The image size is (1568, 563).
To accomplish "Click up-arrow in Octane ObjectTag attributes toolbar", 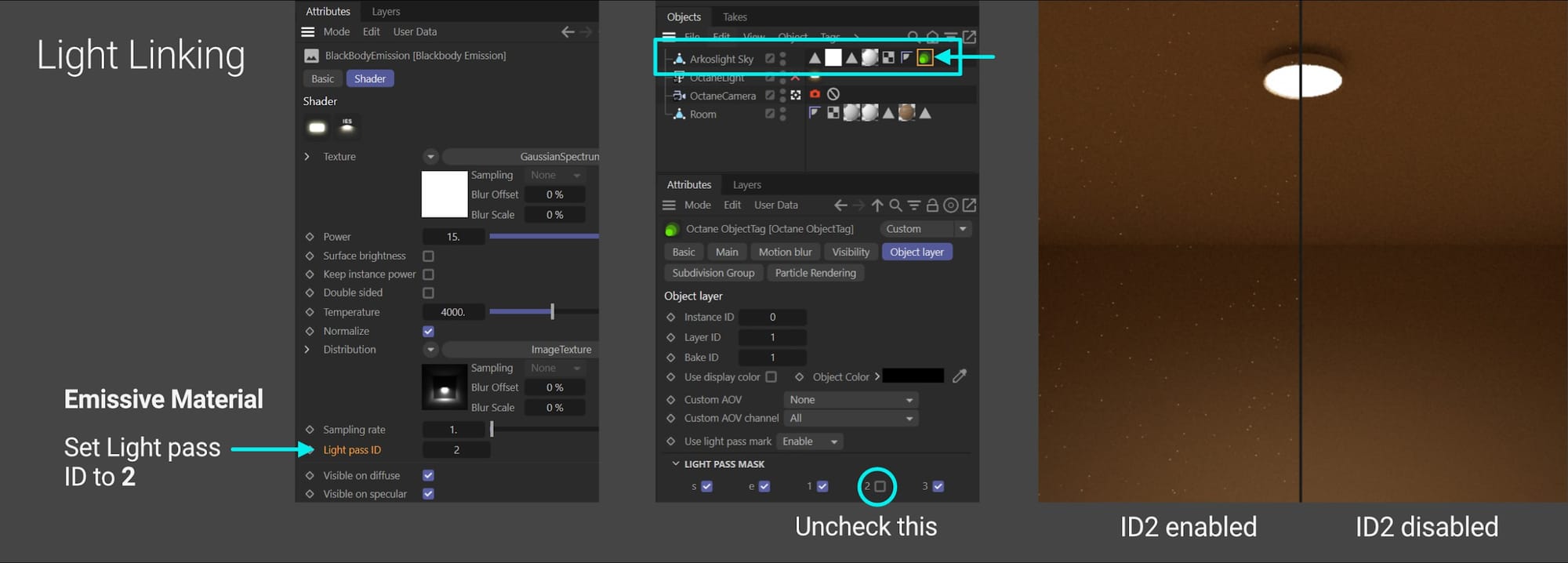I will tap(877, 205).
